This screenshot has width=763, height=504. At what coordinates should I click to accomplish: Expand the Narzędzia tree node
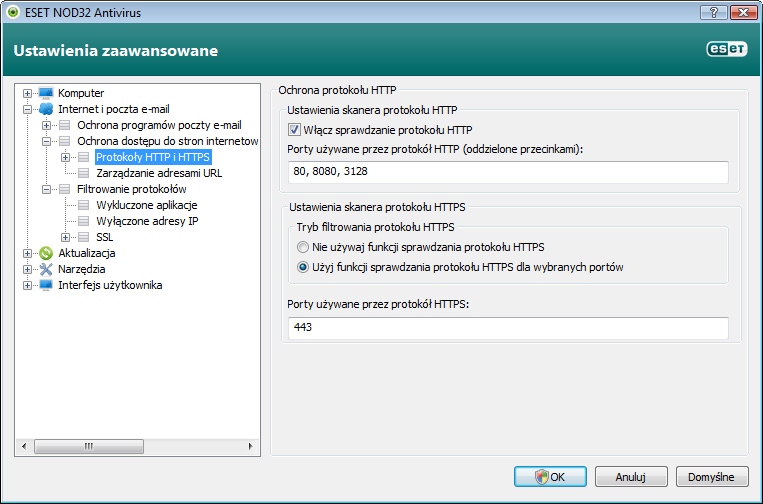point(27,269)
